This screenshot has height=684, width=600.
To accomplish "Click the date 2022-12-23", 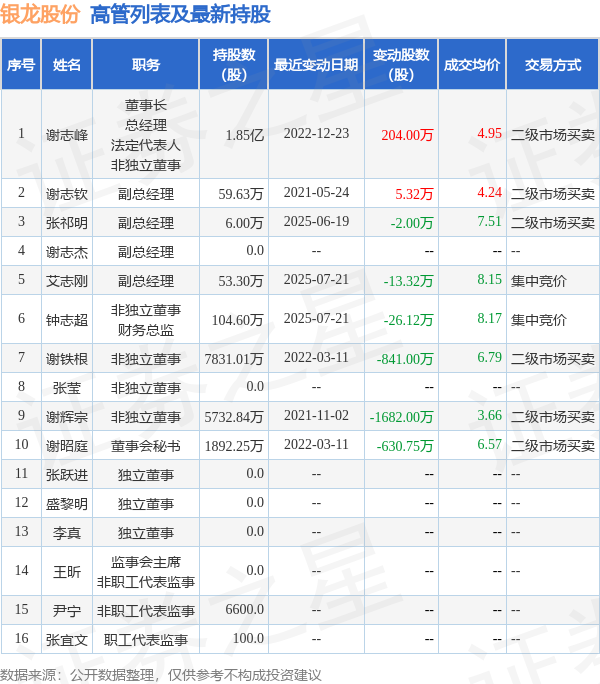I will (316, 133).
